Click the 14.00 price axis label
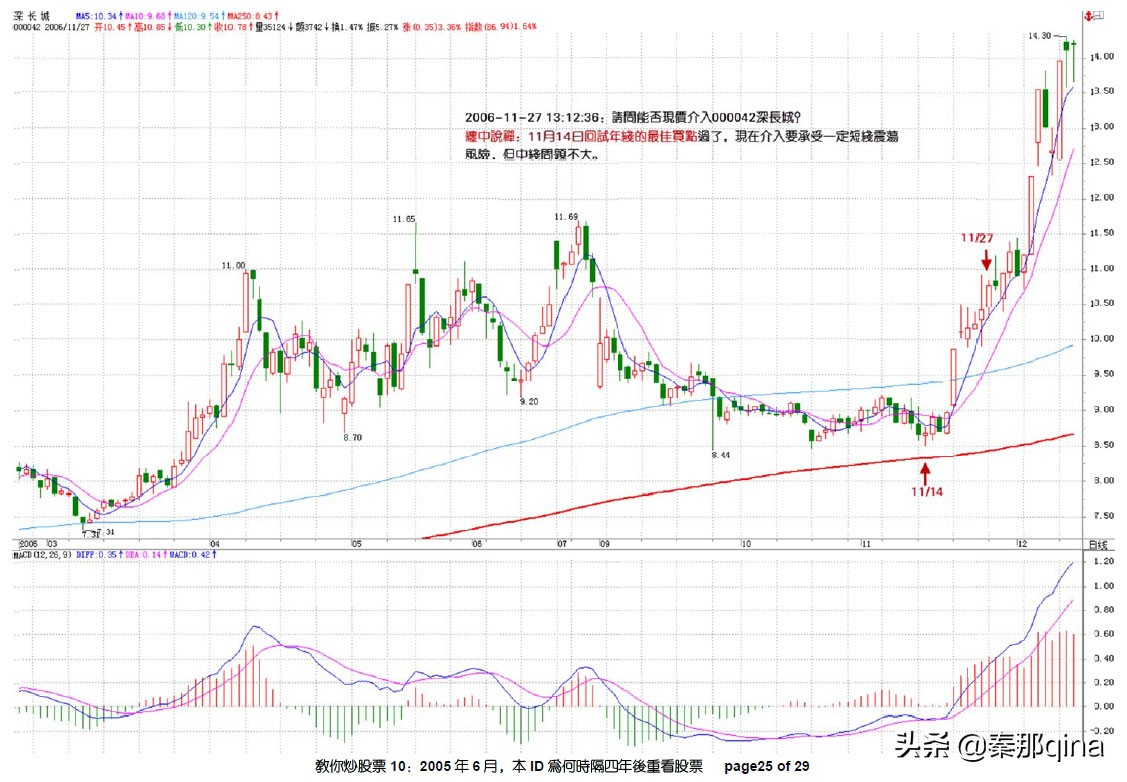The image size is (1127, 782). [x=1102, y=56]
